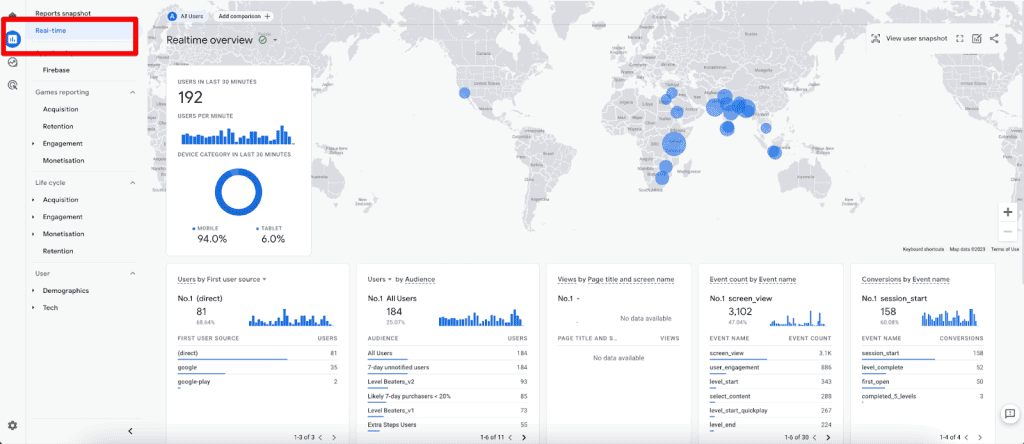Go to next page of First user source
Image resolution: width=1024 pixels, height=444 pixels.
(334, 437)
